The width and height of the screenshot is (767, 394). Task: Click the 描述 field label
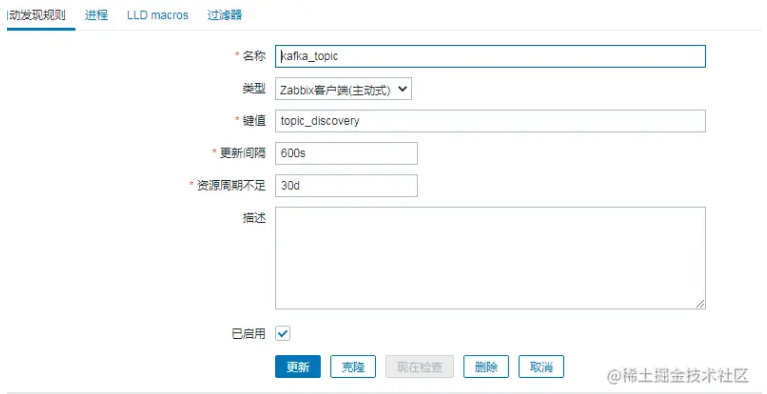tap(254, 218)
